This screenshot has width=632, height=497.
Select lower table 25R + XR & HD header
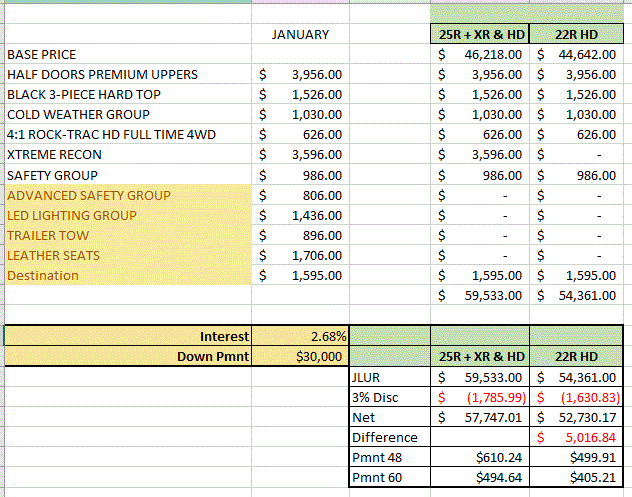coord(480,356)
